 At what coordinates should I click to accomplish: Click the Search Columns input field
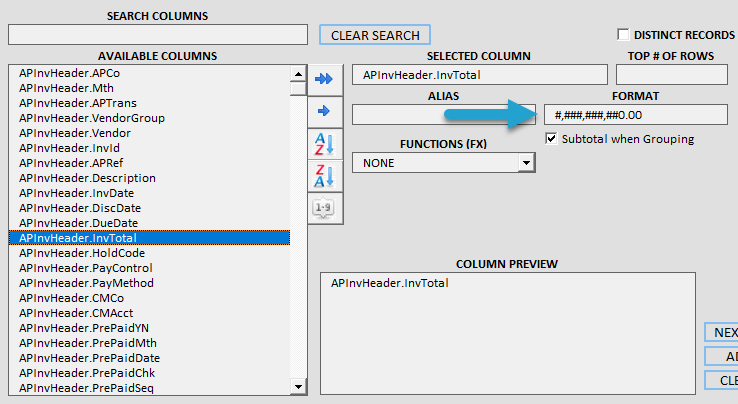click(x=158, y=35)
